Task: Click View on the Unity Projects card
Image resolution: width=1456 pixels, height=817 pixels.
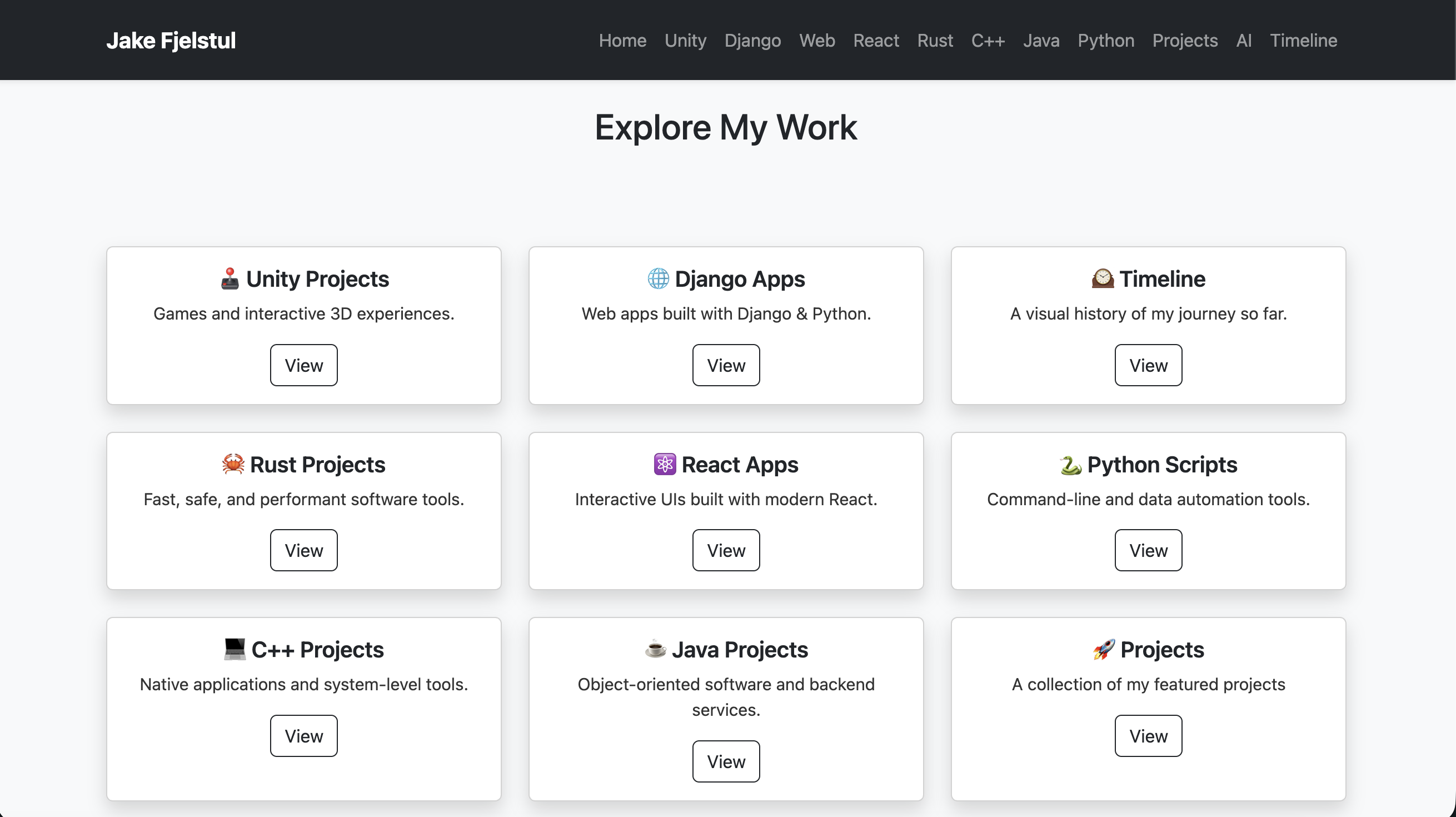Action: (x=303, y=365)
